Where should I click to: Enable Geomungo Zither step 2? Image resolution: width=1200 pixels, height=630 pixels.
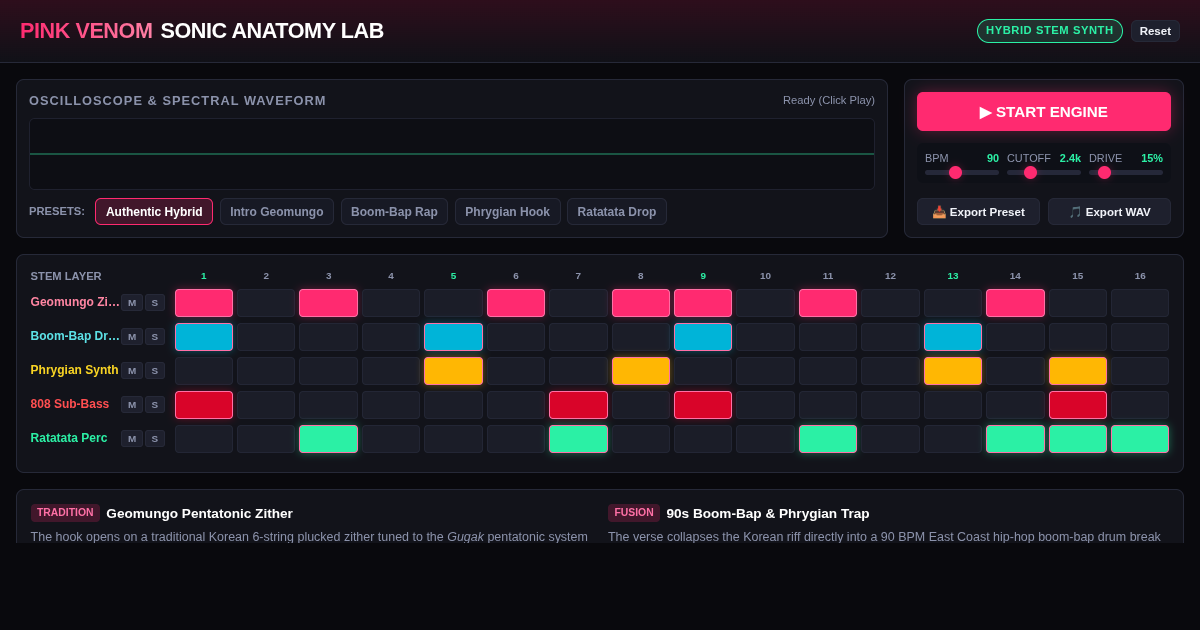tap(266, 303)
